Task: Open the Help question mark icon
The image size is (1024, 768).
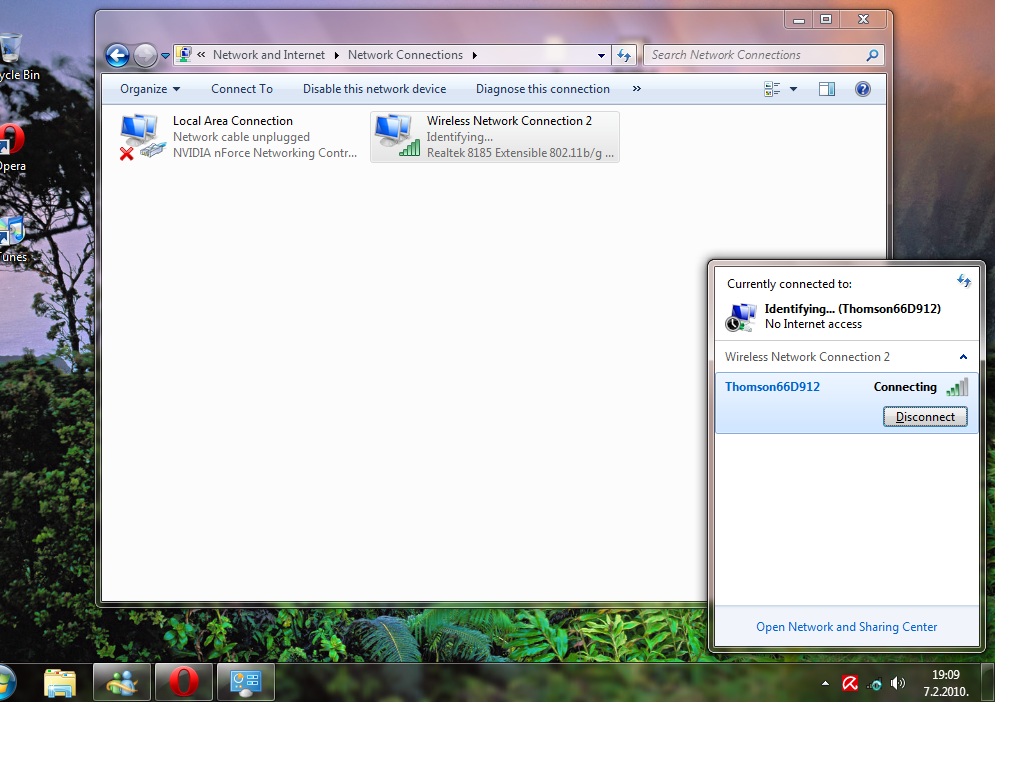Action: click(x=863, y=89)
